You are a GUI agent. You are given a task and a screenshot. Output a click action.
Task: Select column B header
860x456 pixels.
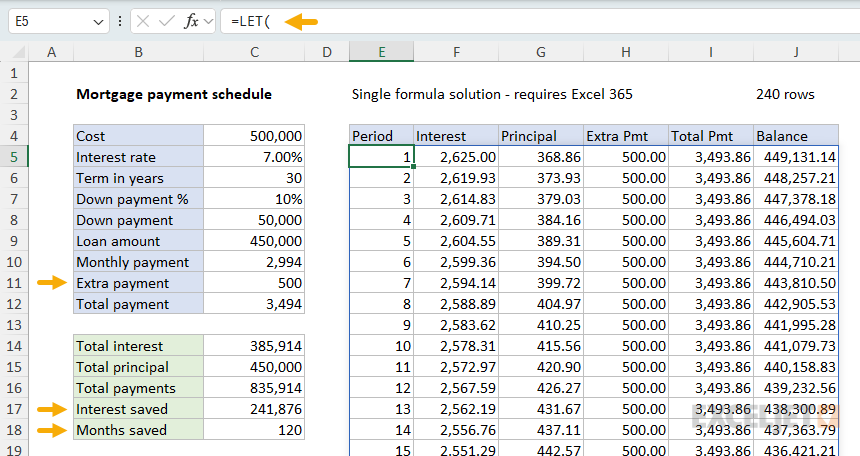tap(138, 52)
